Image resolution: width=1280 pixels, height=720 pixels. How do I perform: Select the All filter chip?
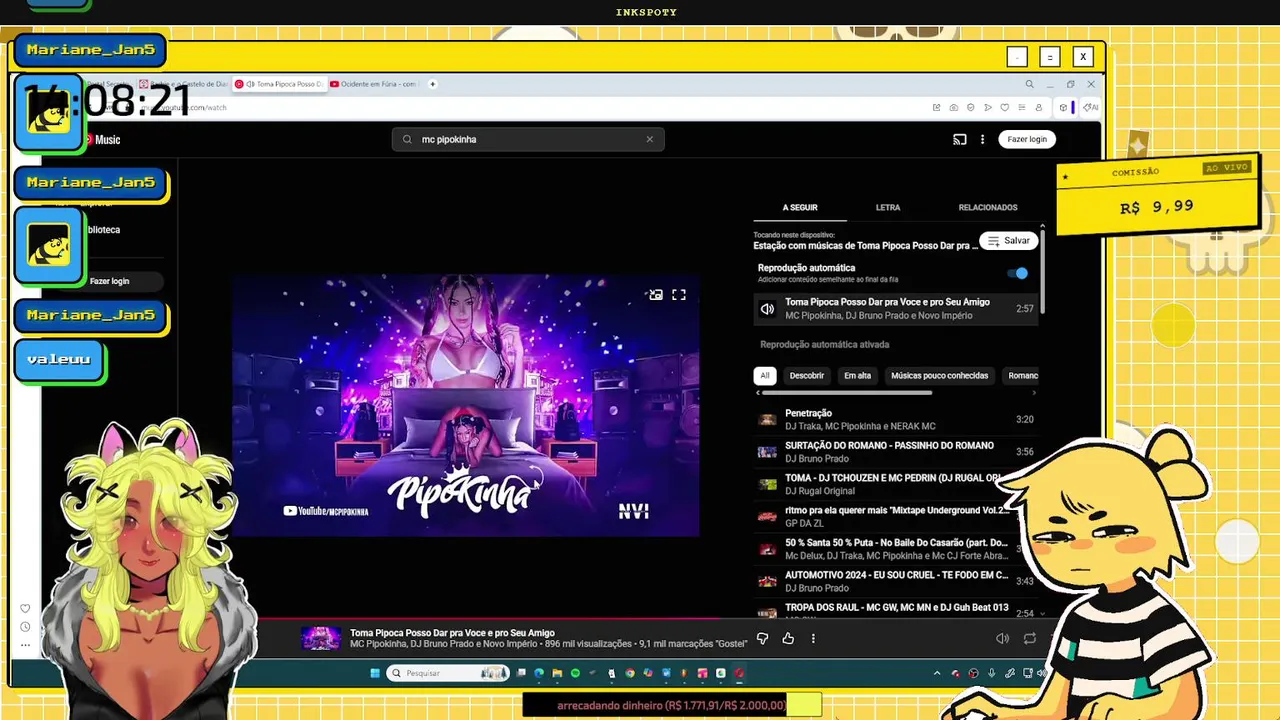click(765, 376)
